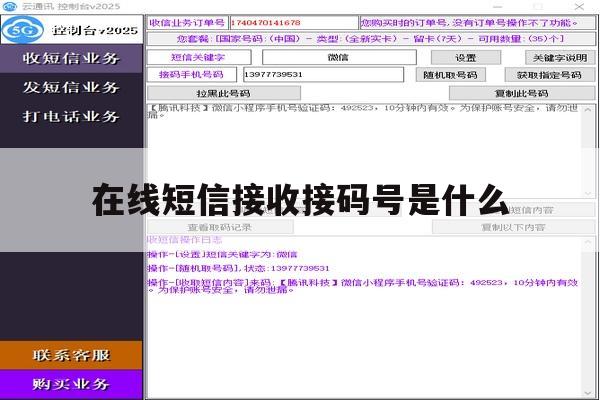The width and height of the screenshot is (600, 400).
Task: Click the 接码手机号码 phone number field
Action: [323, 74]
